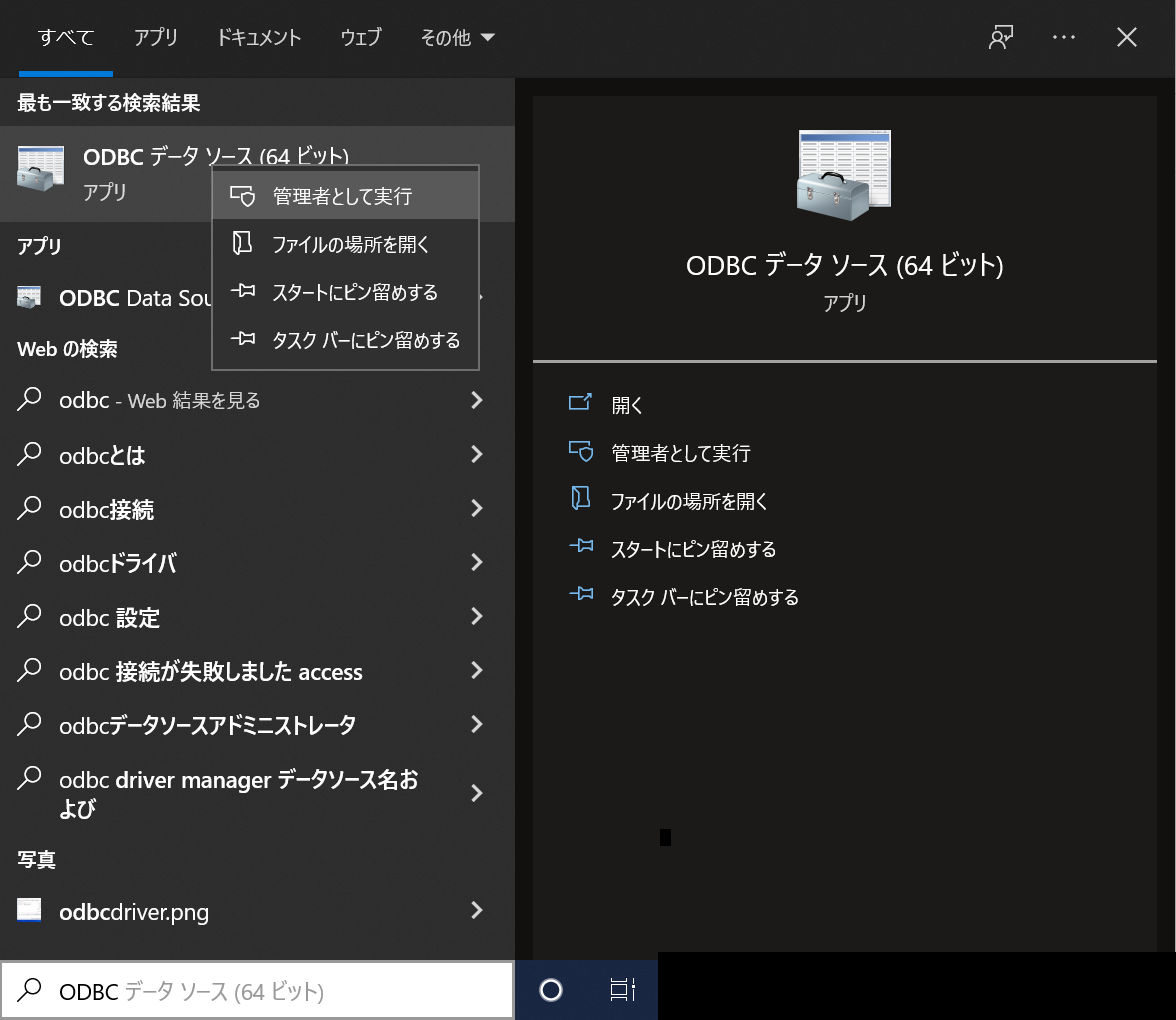Click the Start pin icon in the context menu
The height and width of the screenshot is (1020, 1176).
[242, 291]
